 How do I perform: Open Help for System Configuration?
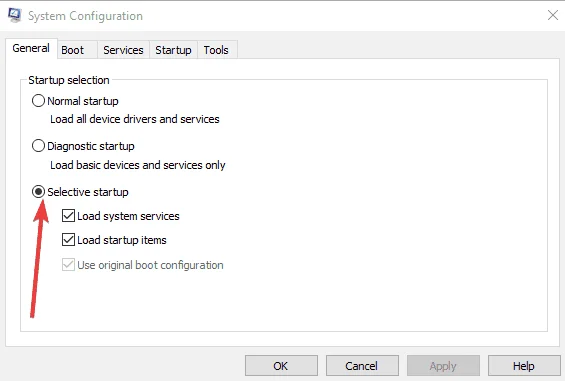point(524,366)
